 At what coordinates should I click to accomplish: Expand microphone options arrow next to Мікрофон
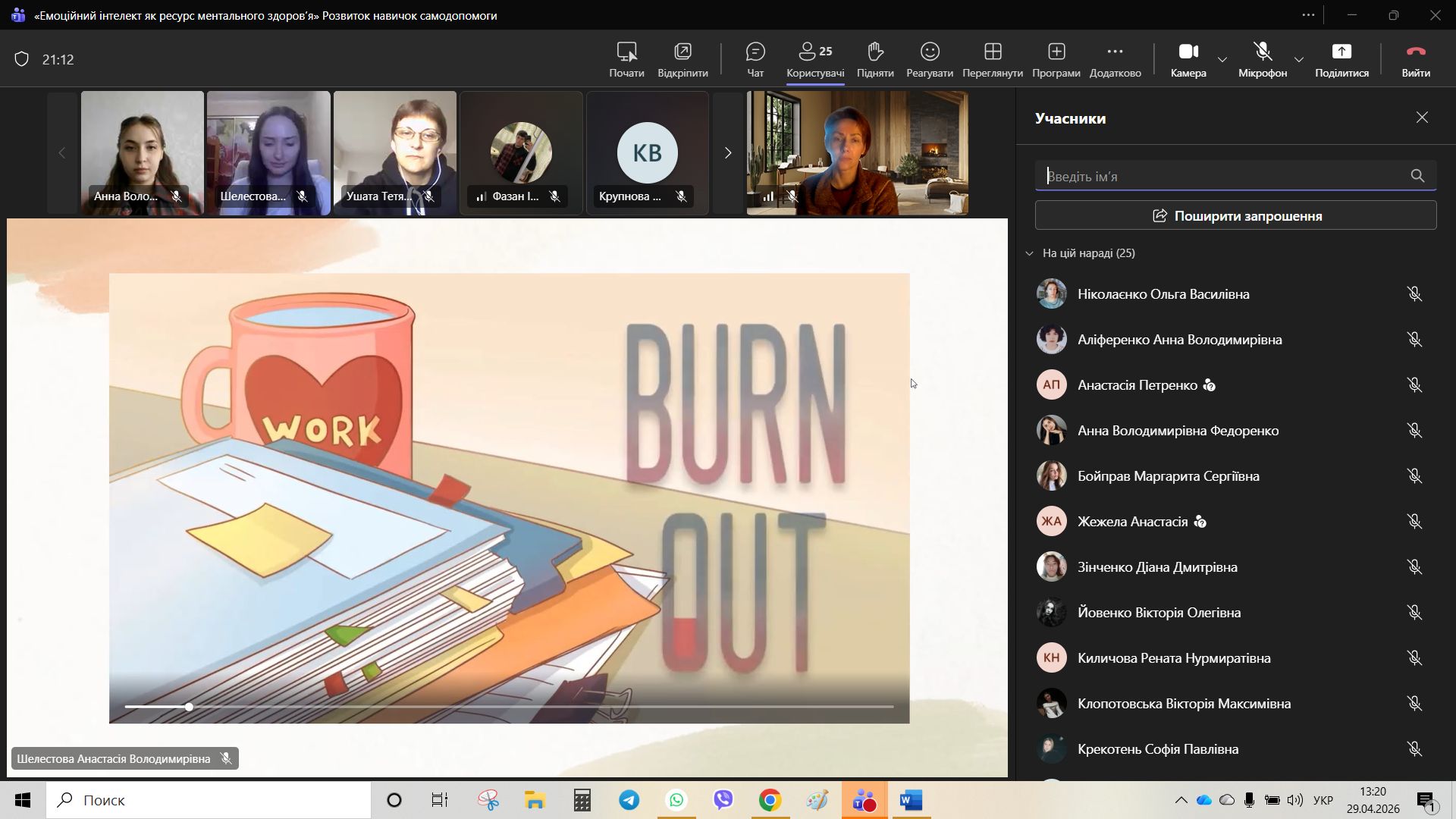1299,60
